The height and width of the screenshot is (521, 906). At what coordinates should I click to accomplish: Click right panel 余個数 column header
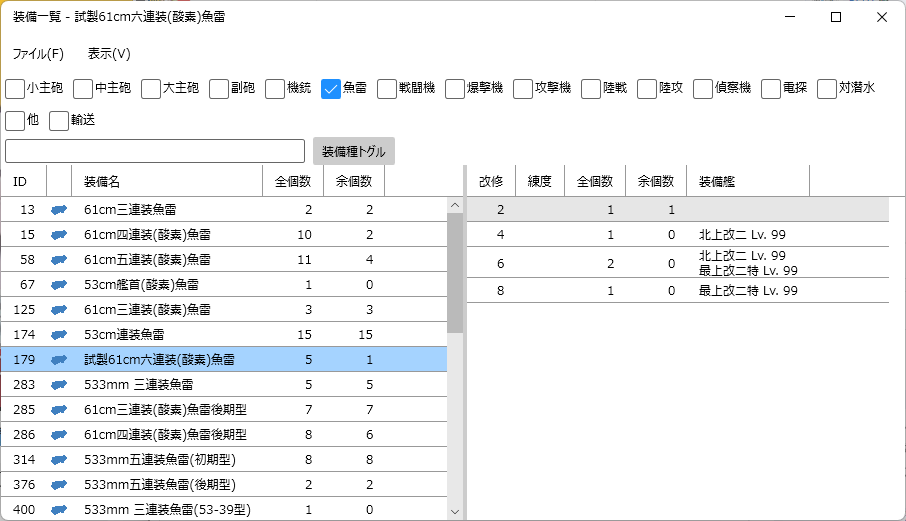[x=656, y=181]
